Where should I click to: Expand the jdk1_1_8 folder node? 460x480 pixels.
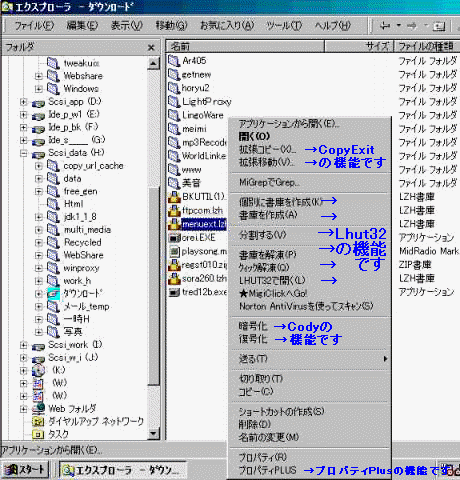click(39, 217)
